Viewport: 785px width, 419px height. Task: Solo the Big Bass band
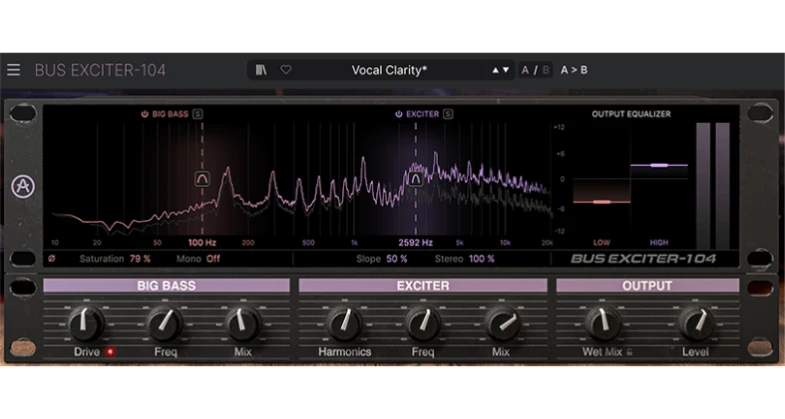tap(198, 114)
